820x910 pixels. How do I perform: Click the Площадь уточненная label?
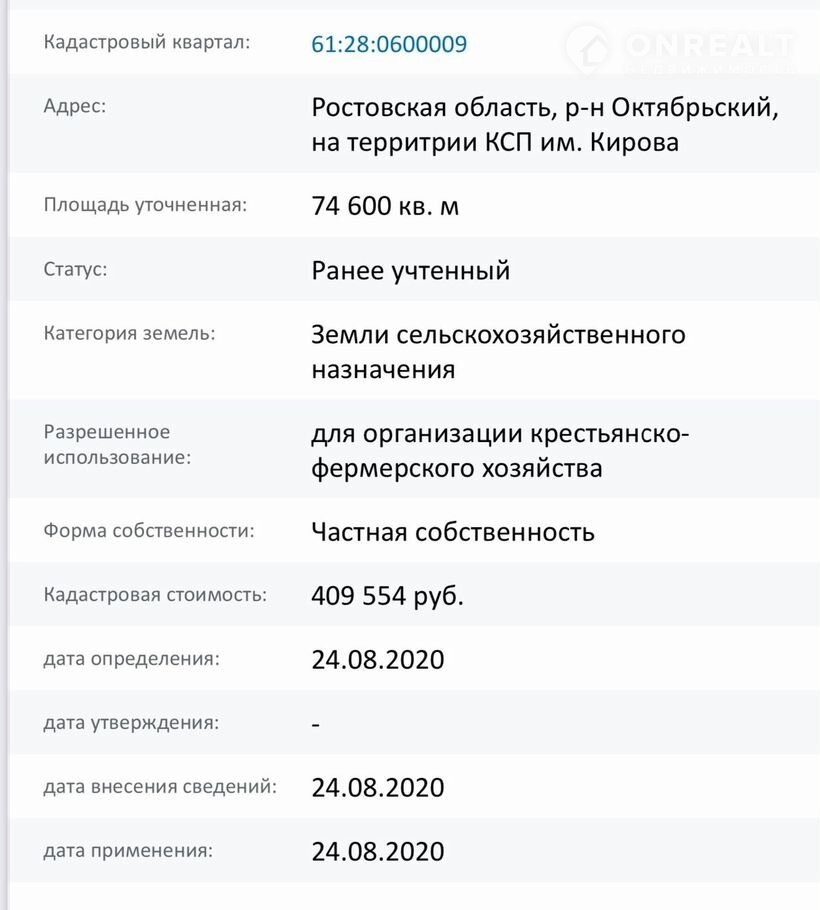pyautogui.click(x=145, y=205)
